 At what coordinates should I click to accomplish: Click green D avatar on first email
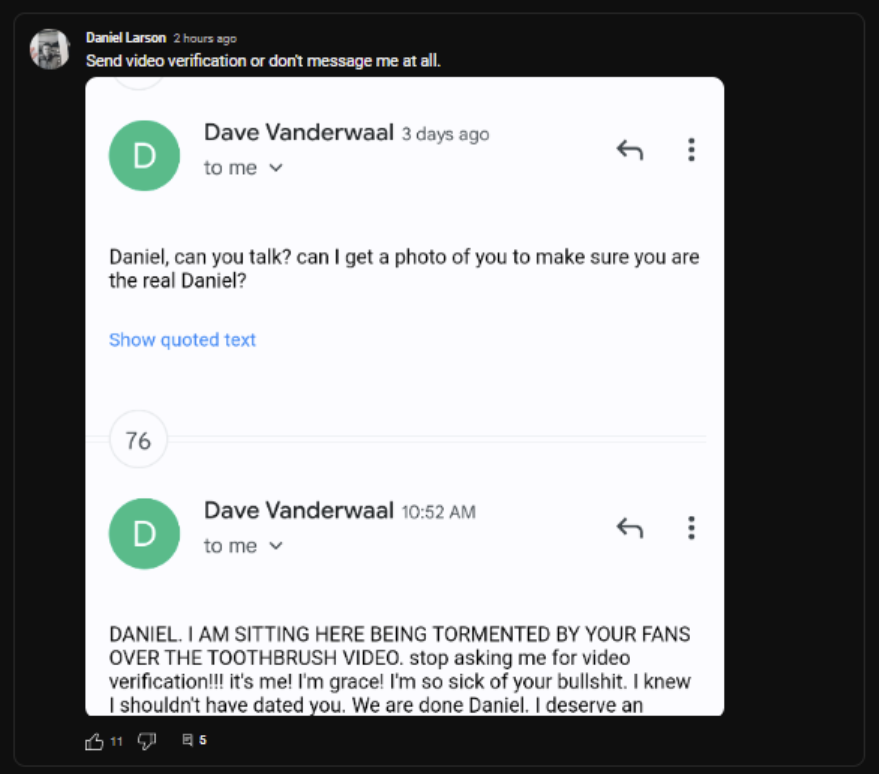pyautogui.click(x=144, y=156)
